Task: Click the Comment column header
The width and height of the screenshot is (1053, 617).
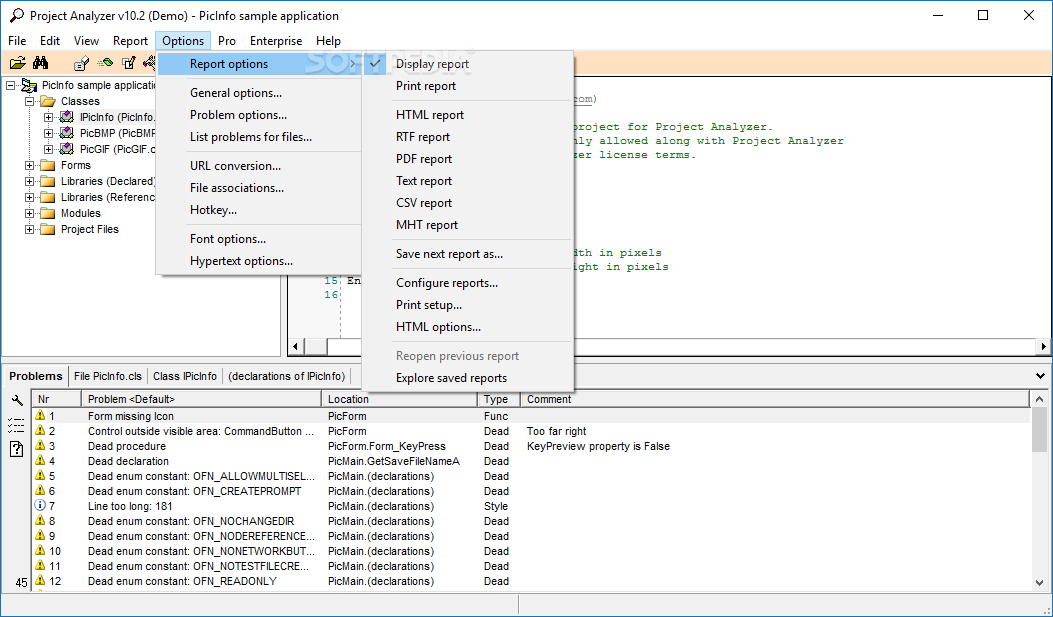Action: click(x=775, y=399)
